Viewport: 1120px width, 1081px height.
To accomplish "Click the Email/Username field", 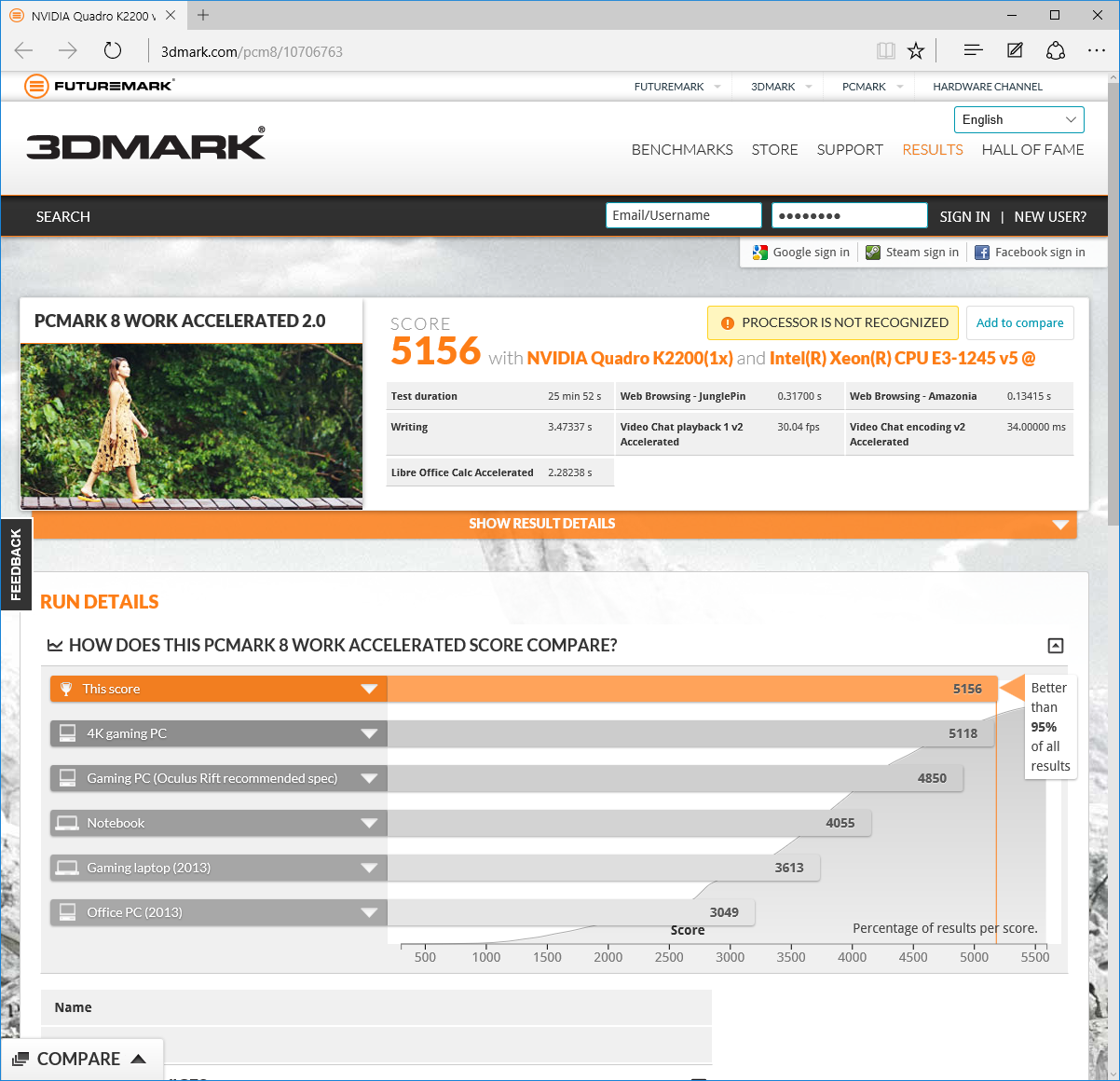I will coord(683,215).
